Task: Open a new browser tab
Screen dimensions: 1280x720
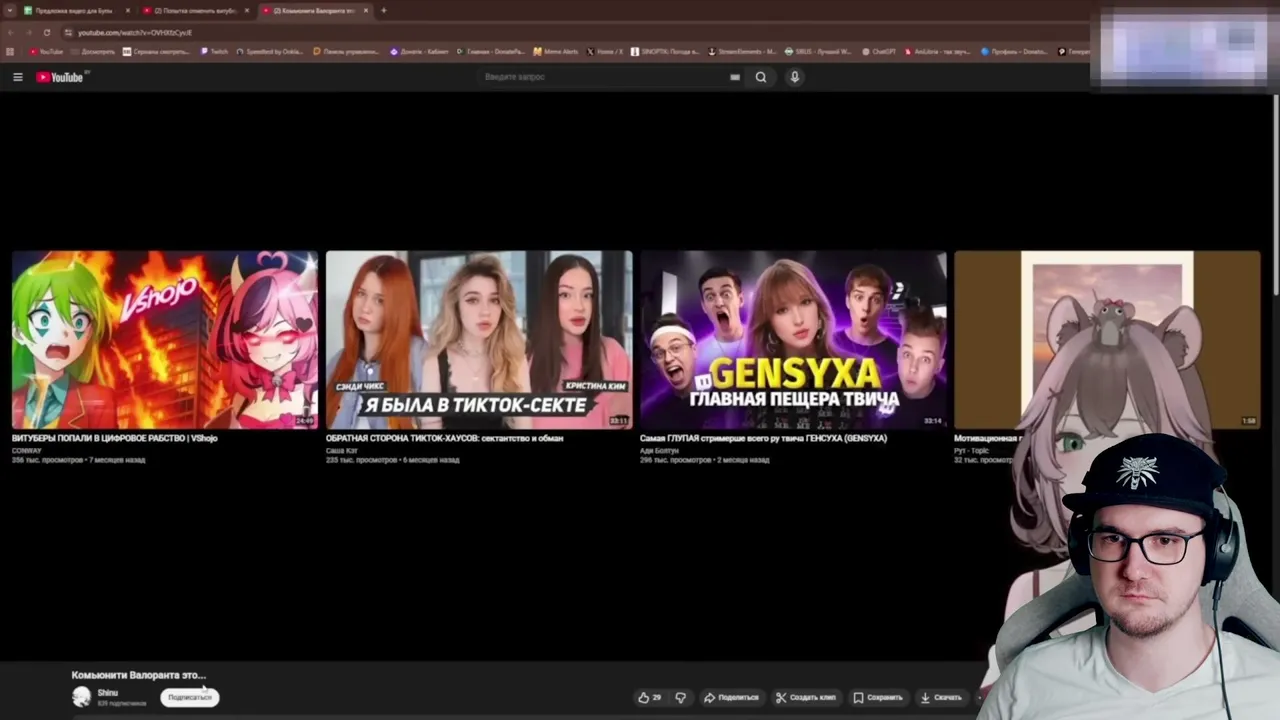Action: tap(384, 10)
